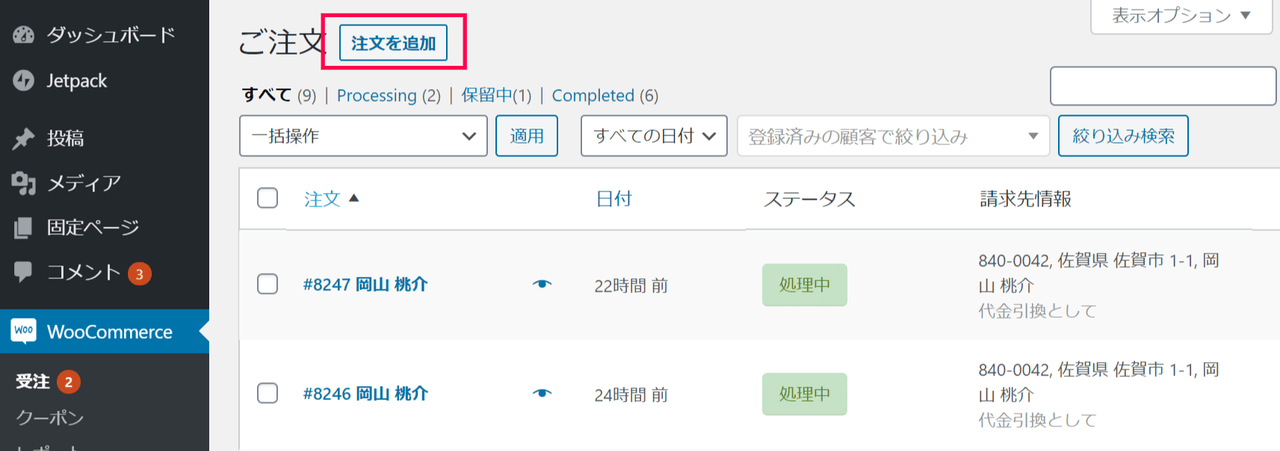Open the すべての日付 date filter dropdown
The image size is (1280, 451).
pyautogui.click(x=654, y=136)
